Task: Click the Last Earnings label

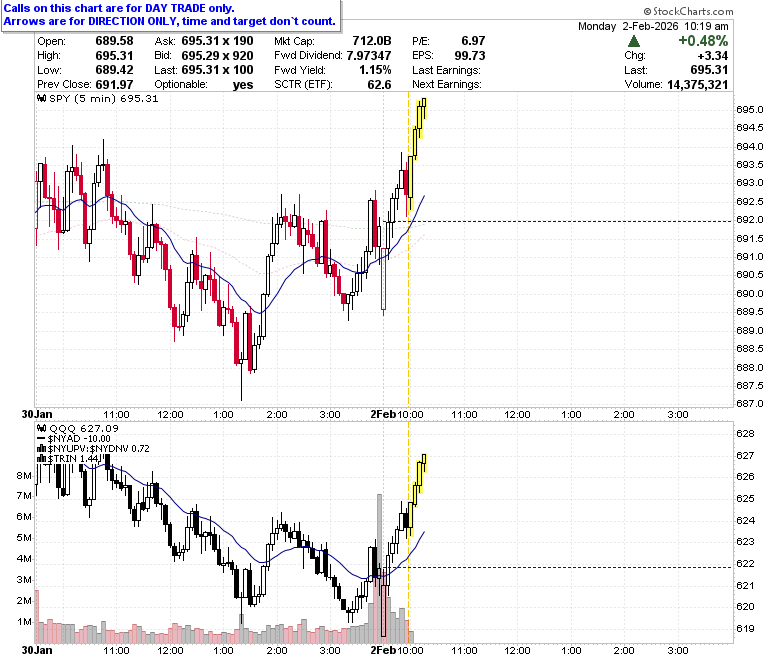Action: click(x=446, y=70)
